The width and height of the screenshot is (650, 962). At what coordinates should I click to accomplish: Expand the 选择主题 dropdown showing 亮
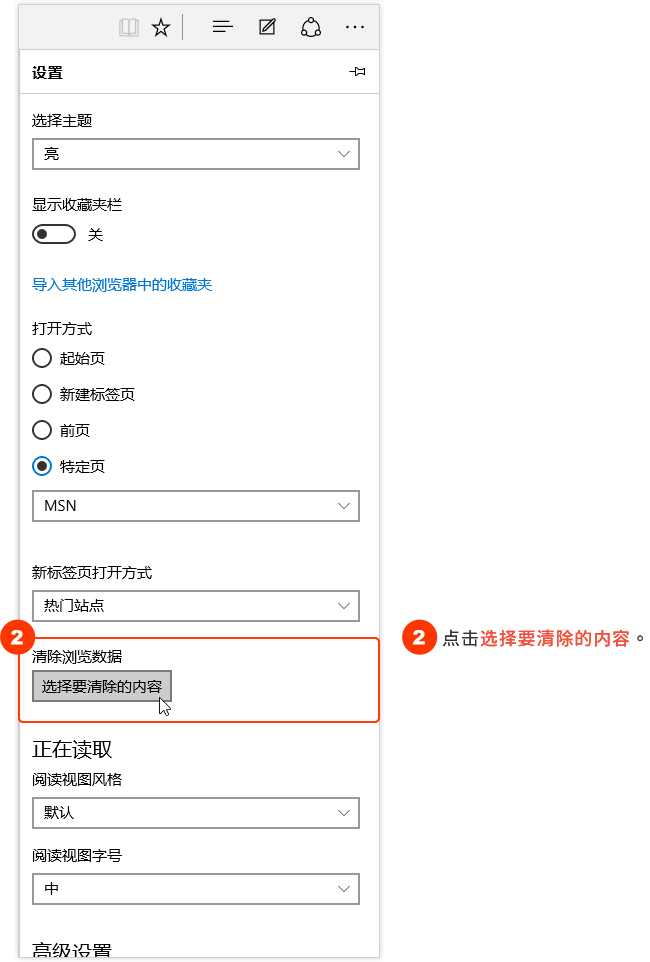point(196,154)
